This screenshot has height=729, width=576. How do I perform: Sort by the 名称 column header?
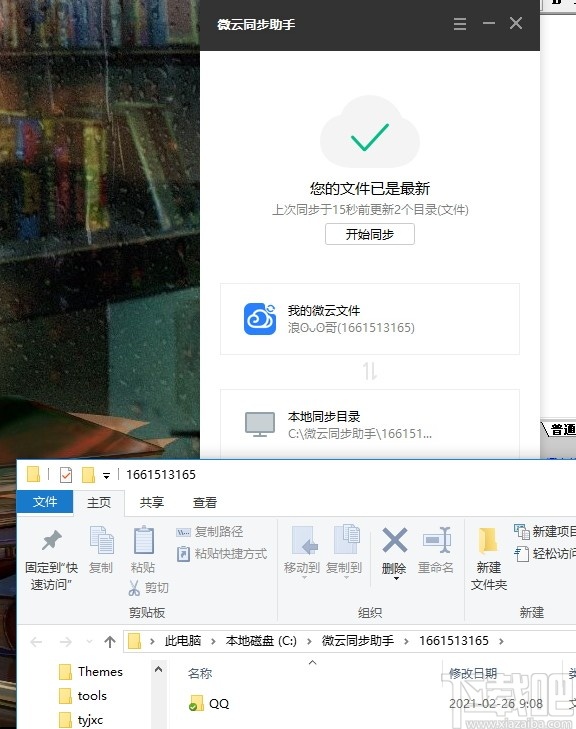coord(200,673)
